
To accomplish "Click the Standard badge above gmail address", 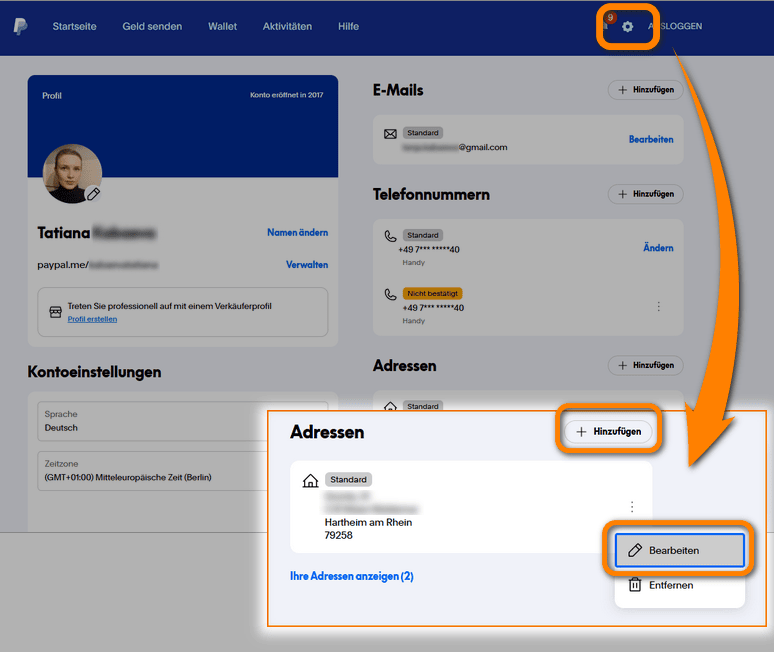I will tap(423, 133).
